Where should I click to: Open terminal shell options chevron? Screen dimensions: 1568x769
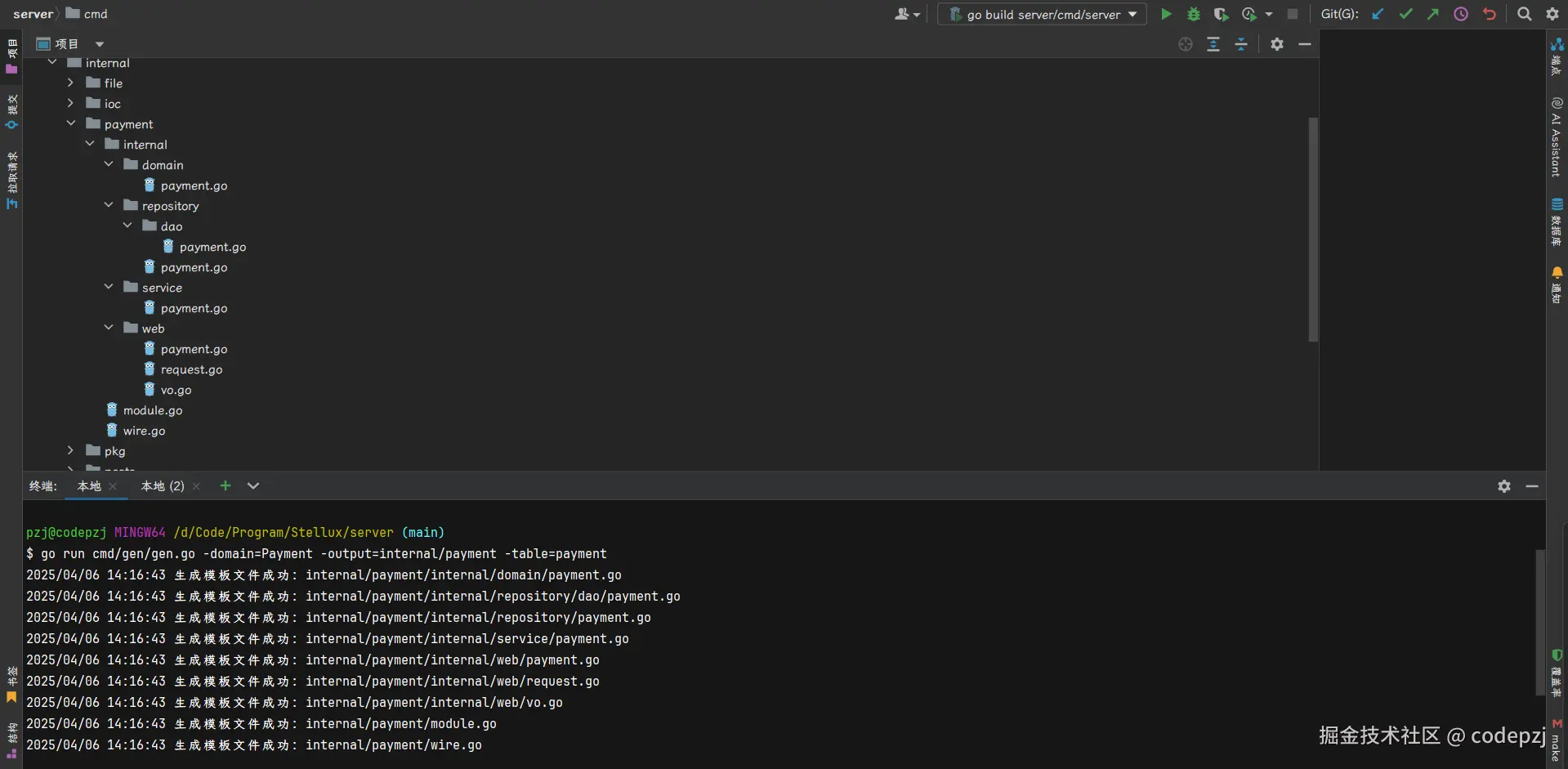click(x=253, y=485)
